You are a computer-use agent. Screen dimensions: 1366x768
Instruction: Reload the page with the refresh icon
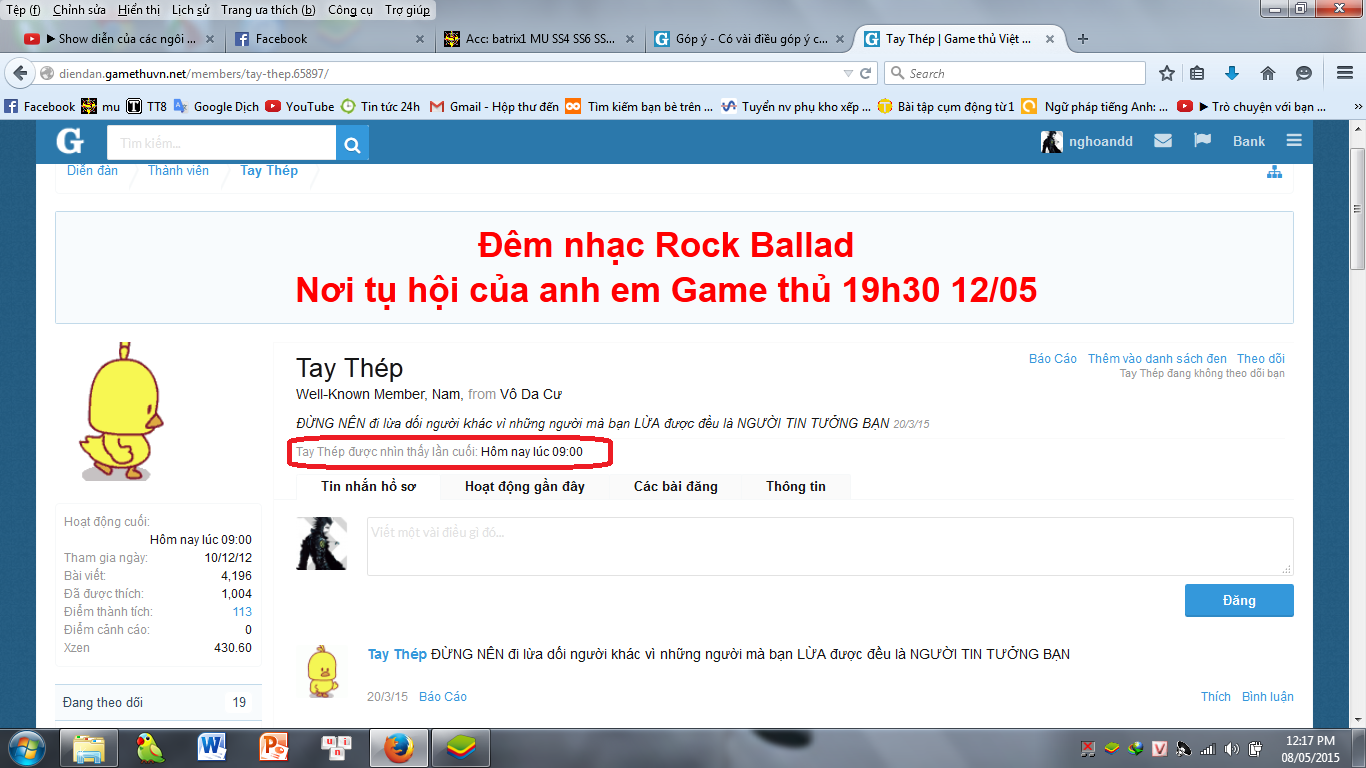(866, 73)
